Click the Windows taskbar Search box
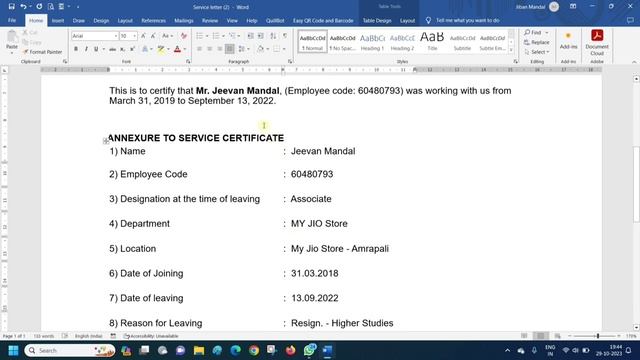 pos(69,351)
